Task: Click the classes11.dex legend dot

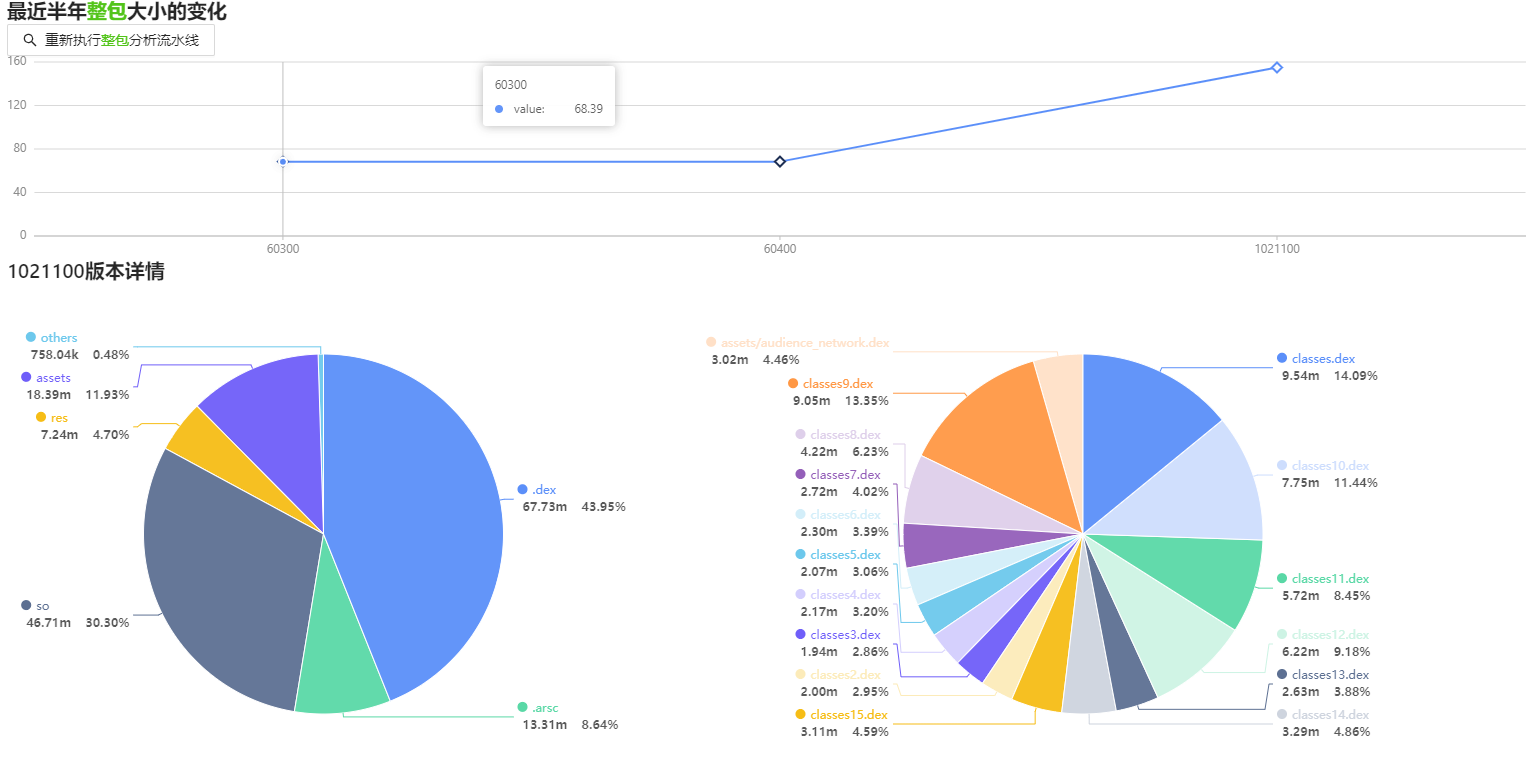Action: (1282, 578)
